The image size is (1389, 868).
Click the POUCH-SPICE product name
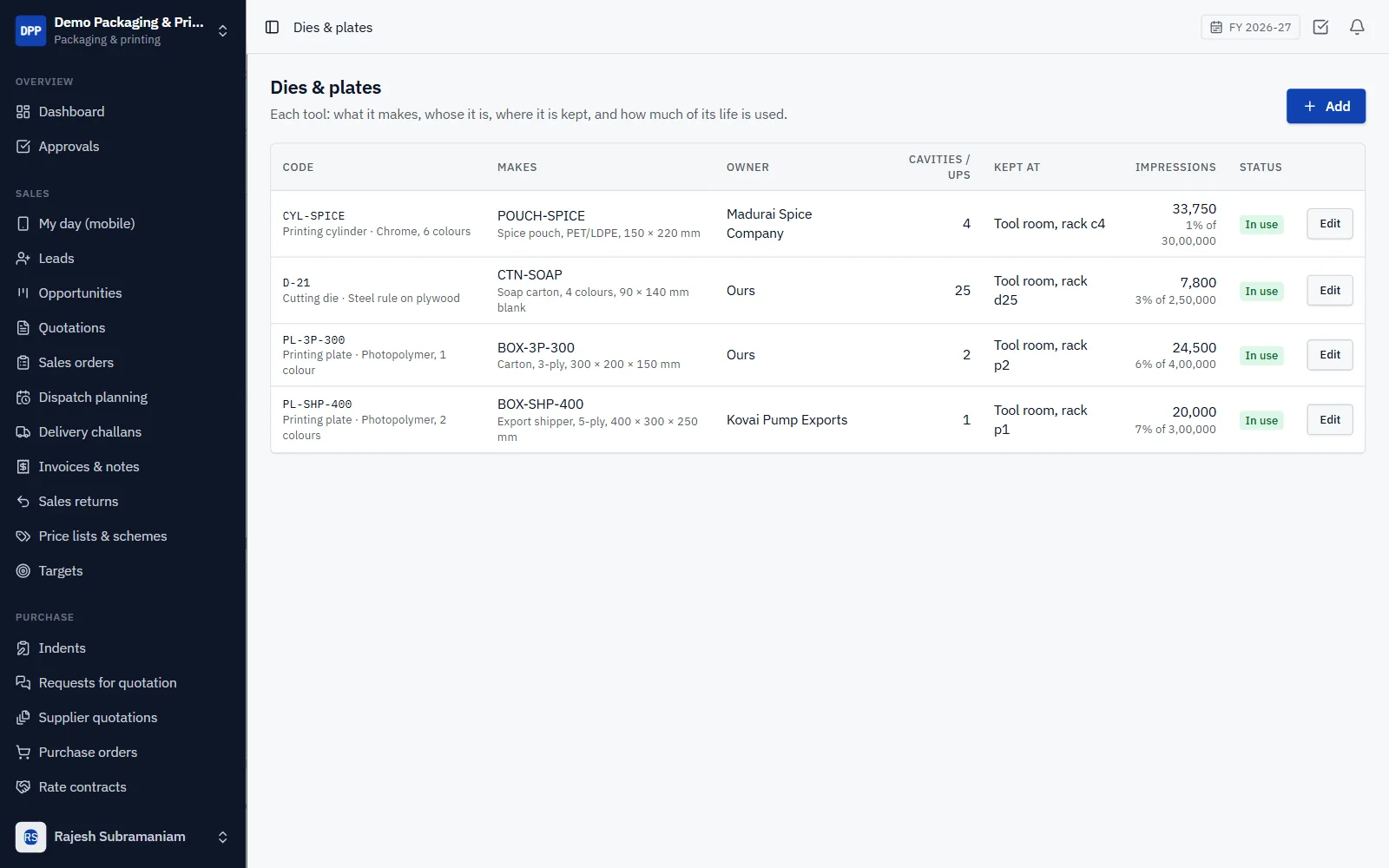[x=541, y=216]
